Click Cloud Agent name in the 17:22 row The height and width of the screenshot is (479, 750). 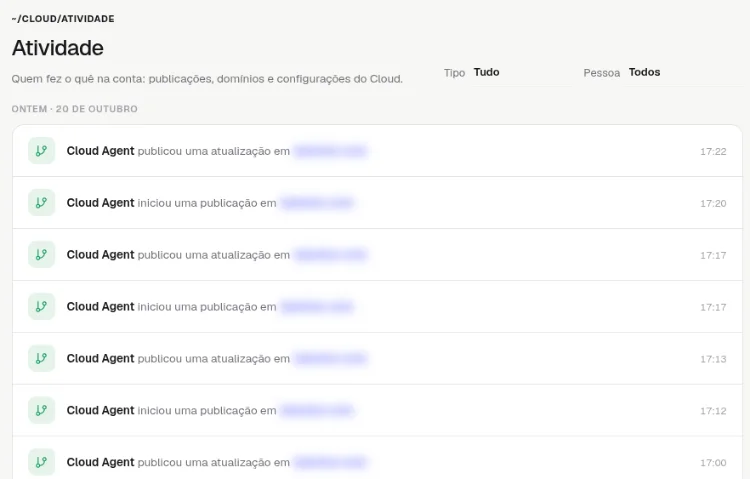[100, 151]
